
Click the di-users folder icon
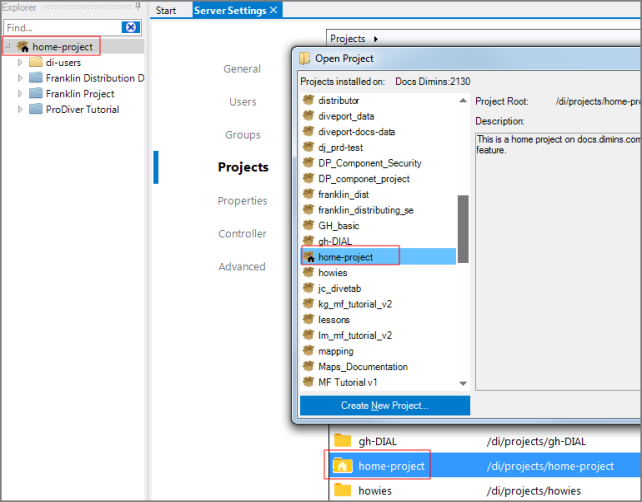[36, 62]
